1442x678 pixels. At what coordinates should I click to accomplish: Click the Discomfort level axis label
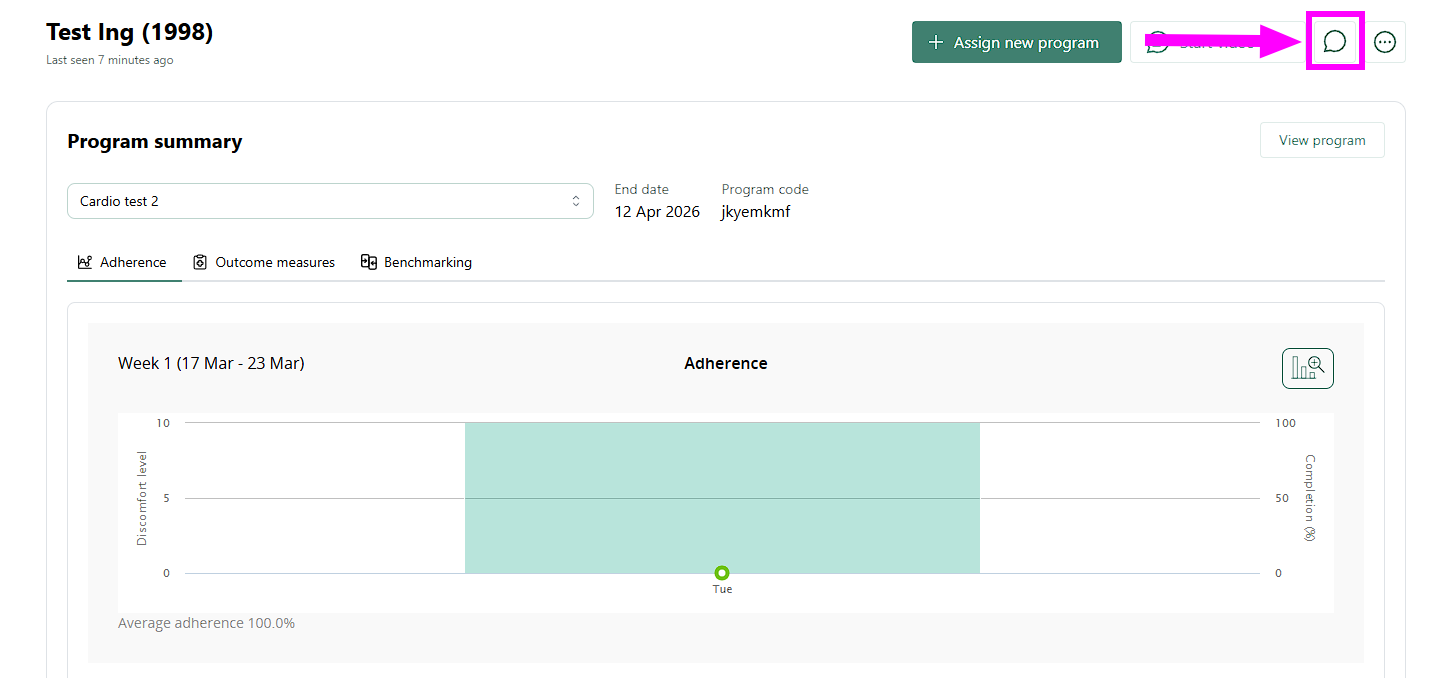pyautogui.click(x=141, y=498)
